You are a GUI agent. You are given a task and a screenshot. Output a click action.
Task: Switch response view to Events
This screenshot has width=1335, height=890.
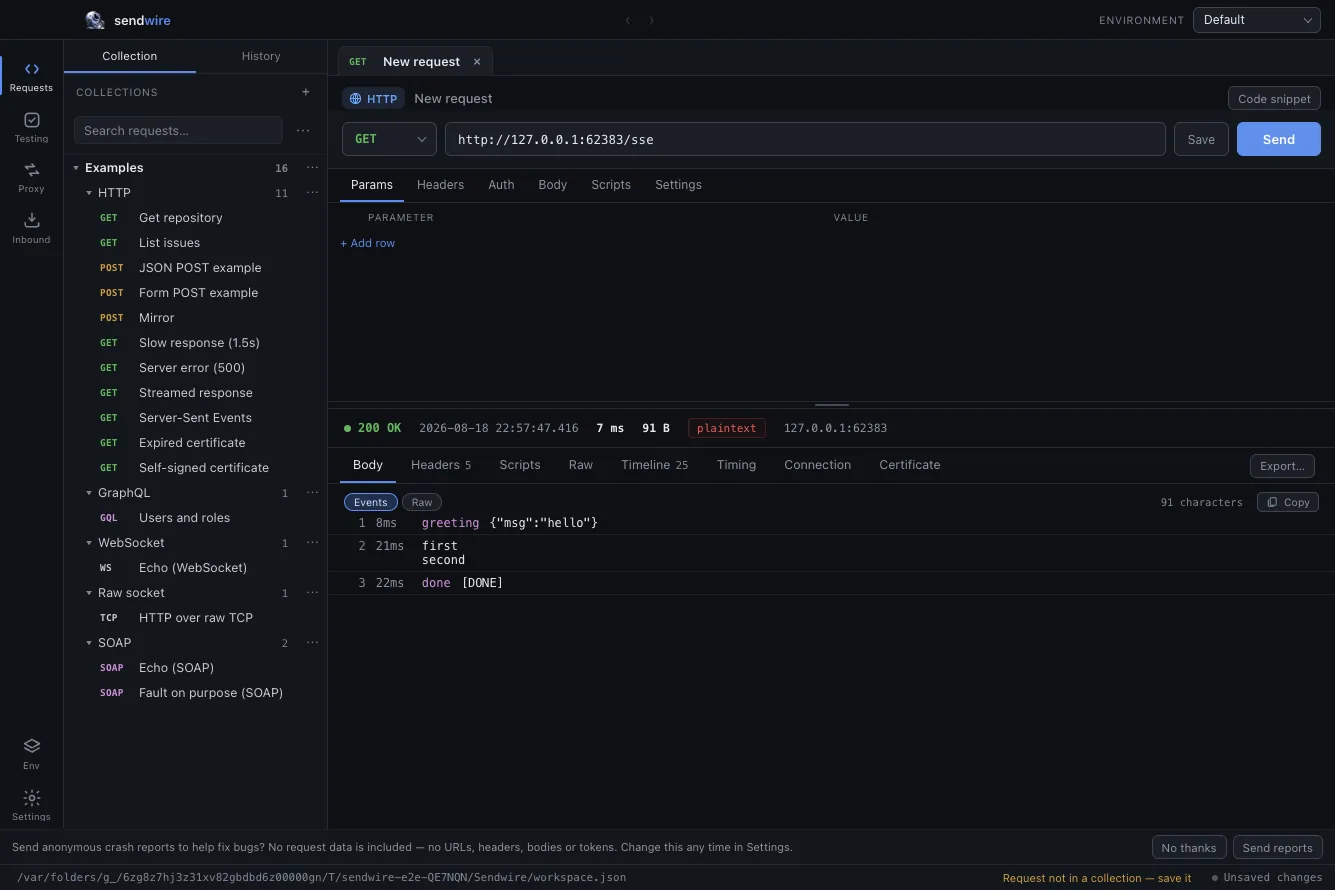click(x=370, y=502)
